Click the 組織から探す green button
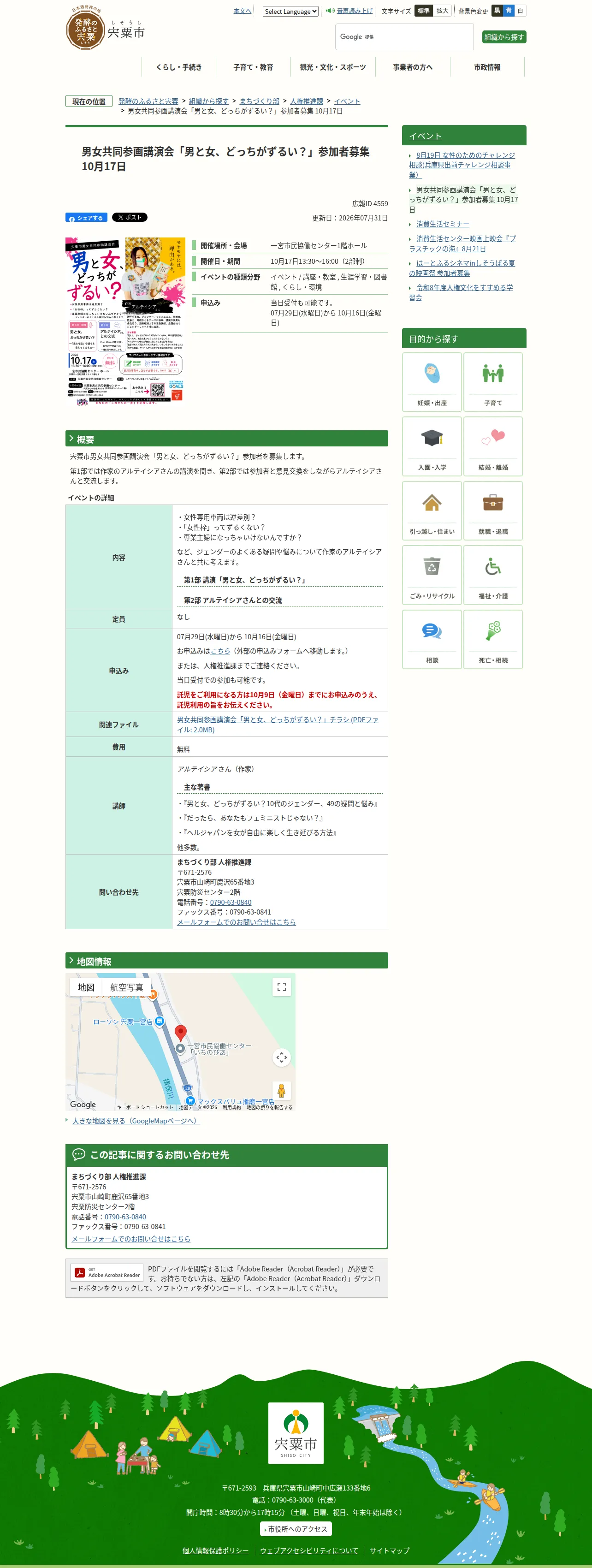 (x=504, y=37)
